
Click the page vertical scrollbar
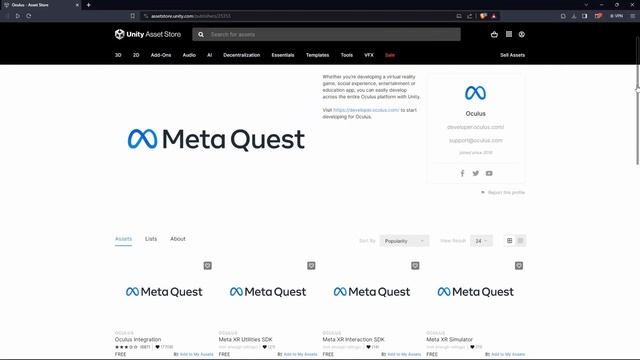pyautogui.click(x=638, y=100)
